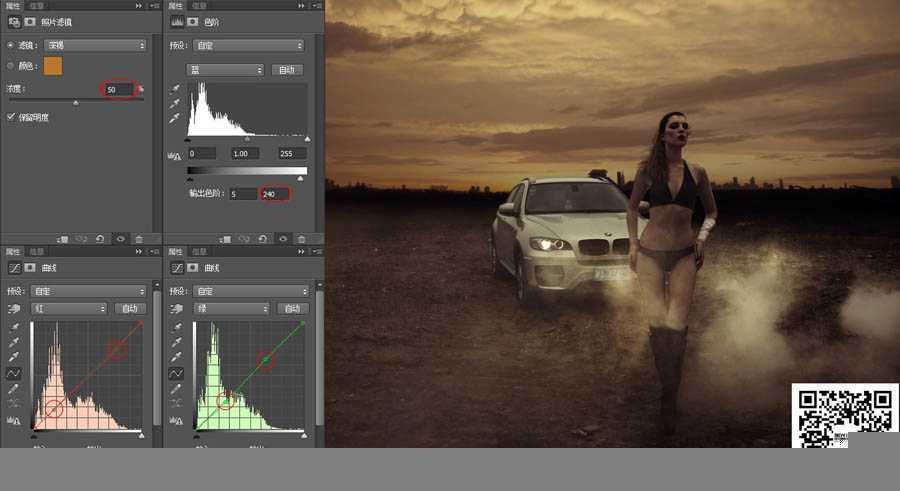The width and height of the screenshot is (900, 491).
Task: Switch to 信息 tab in Photo Filter panel
Action: point(37,5)
